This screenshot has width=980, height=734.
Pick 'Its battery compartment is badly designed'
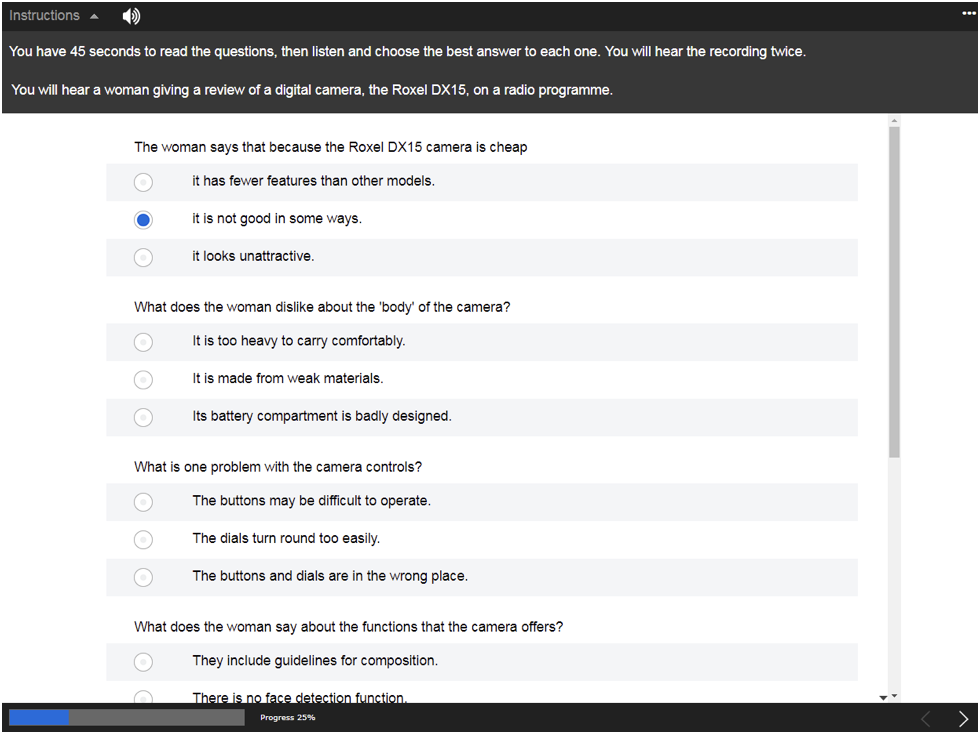pyautogui.click(x=144, y=417)
